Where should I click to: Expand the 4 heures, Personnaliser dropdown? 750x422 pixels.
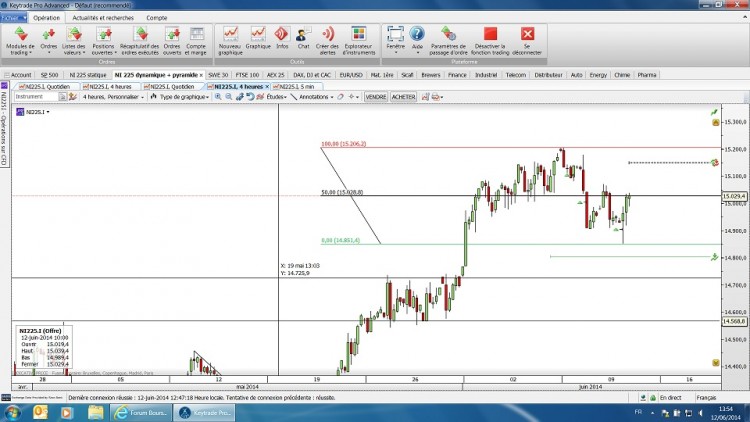113,97
